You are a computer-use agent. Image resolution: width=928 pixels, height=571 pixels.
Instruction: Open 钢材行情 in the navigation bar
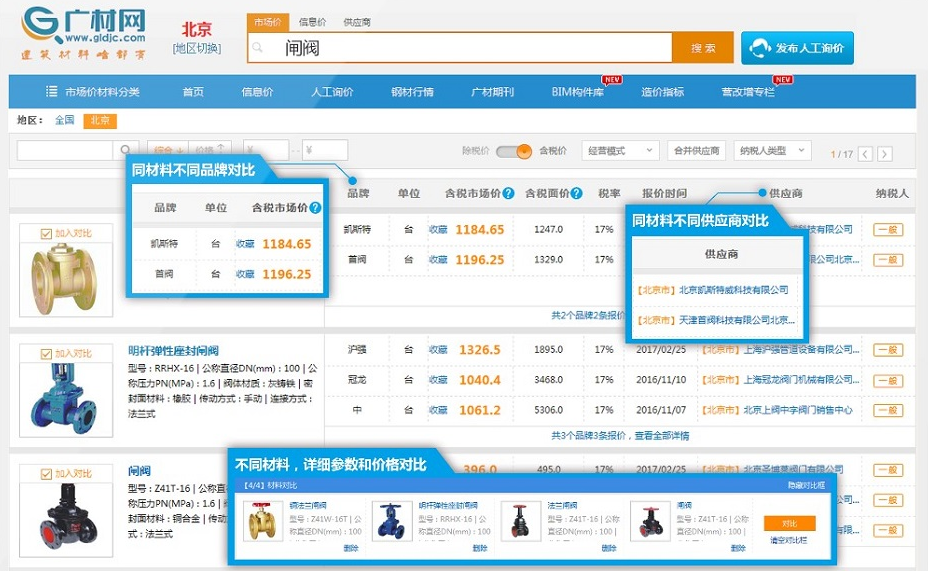(413, 92)
